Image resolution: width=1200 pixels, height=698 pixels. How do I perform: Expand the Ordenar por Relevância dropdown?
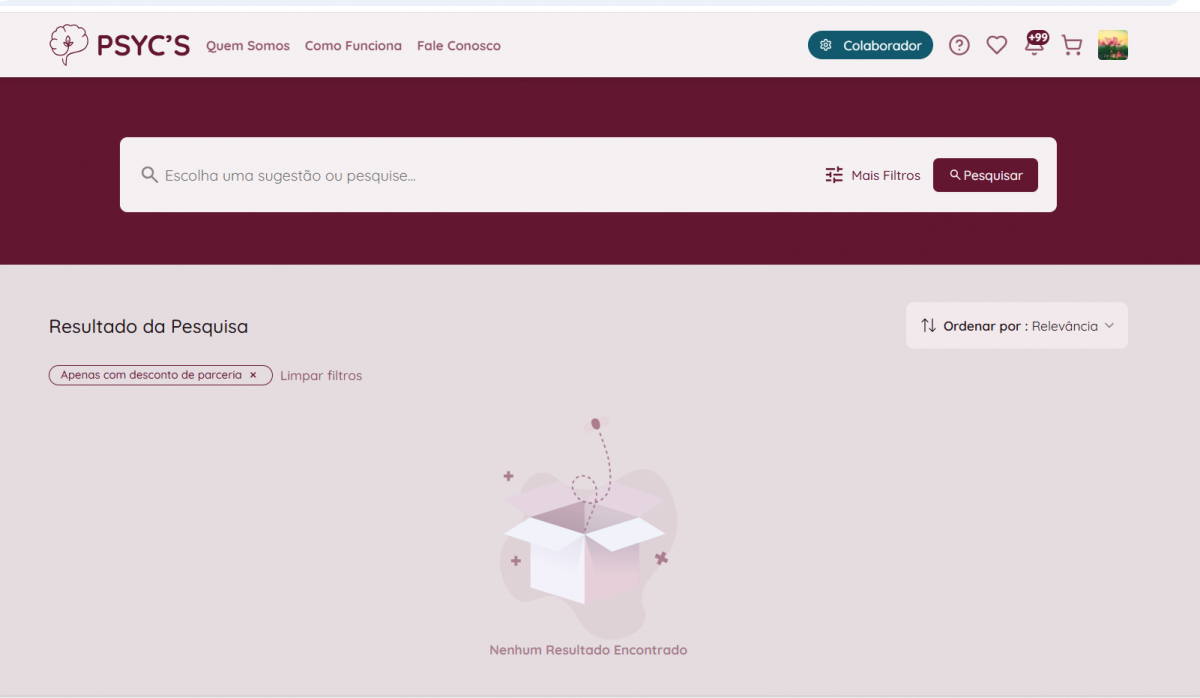coord(1017,326)
